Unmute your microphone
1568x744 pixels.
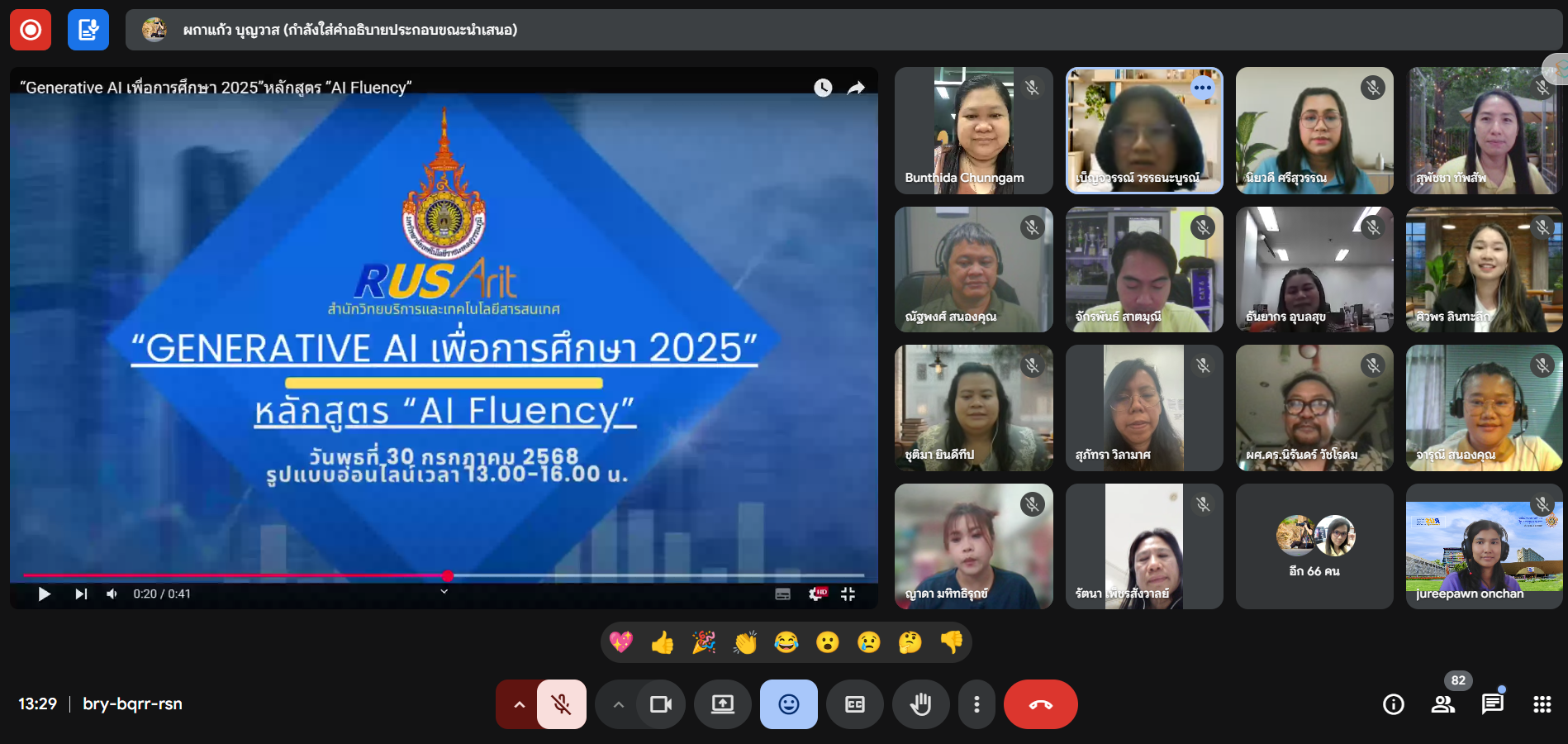[x=562, y=704]
